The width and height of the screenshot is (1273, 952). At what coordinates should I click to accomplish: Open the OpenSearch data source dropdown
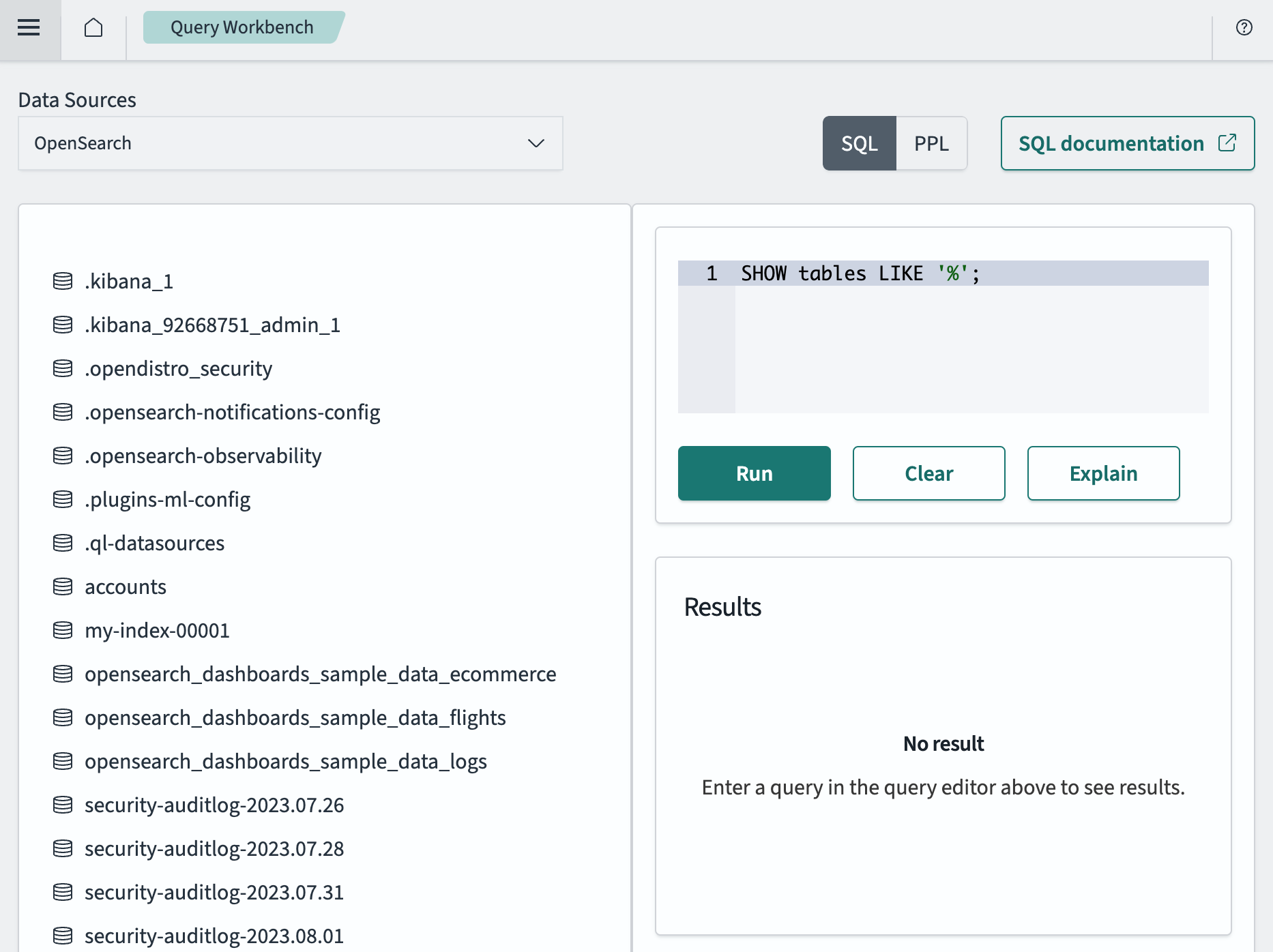(x=290, y=143)
